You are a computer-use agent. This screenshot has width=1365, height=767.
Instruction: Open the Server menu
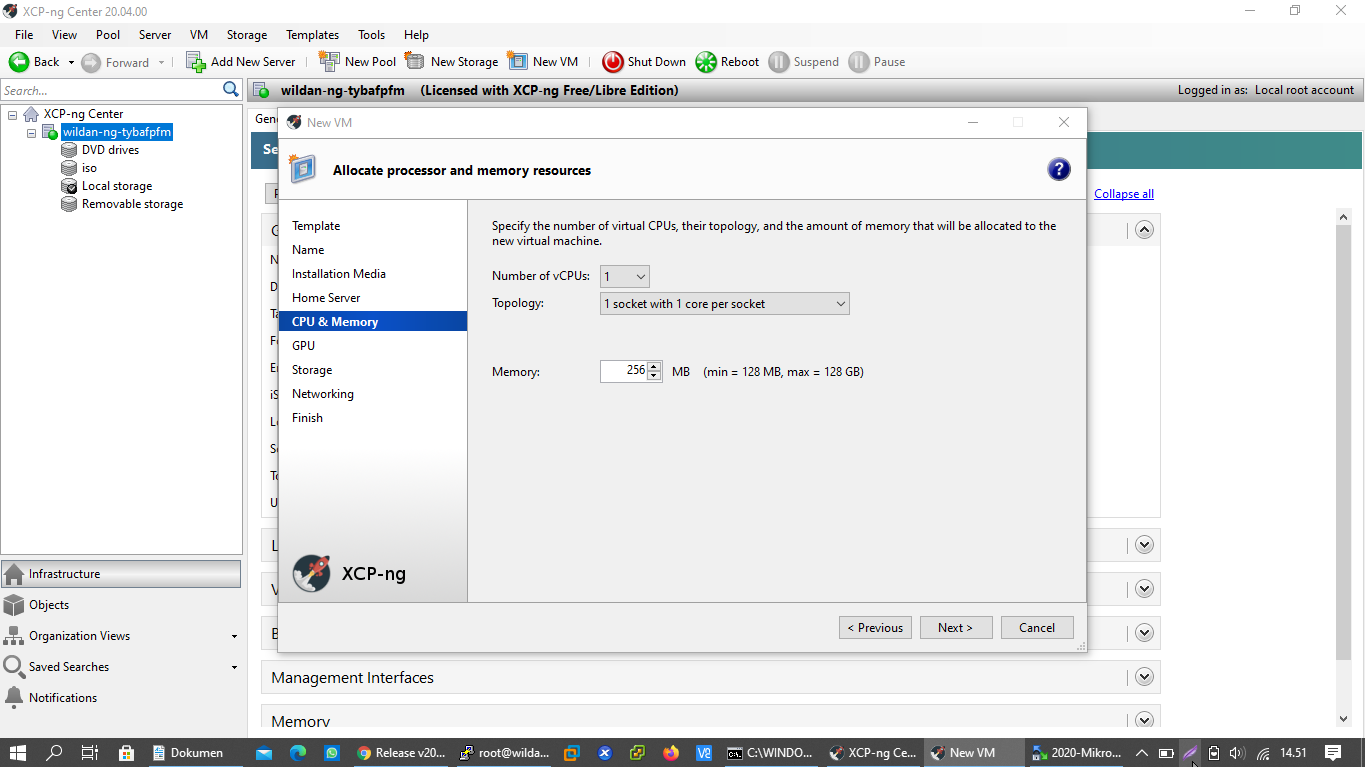(x=155, y=34)
